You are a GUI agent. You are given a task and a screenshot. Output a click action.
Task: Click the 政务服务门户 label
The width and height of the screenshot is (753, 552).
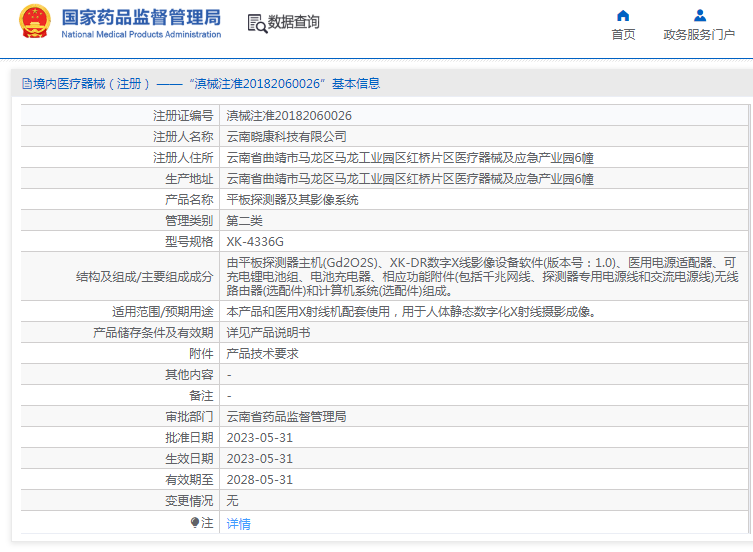coord(699,35)
